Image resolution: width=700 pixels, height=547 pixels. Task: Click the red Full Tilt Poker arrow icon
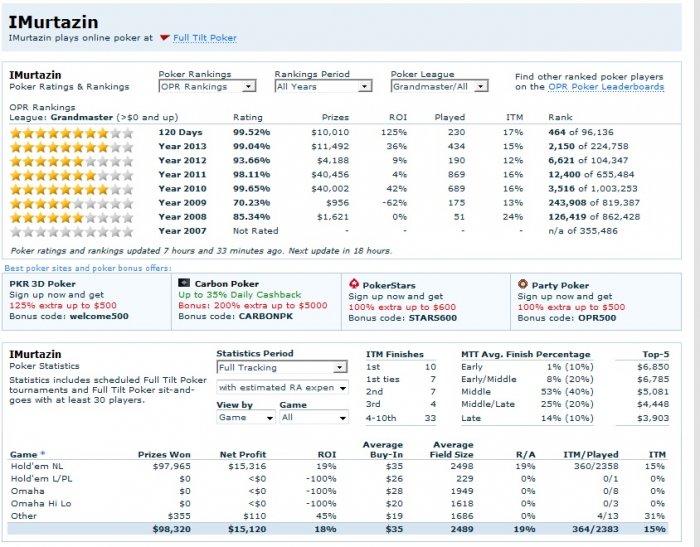[164, 38]
